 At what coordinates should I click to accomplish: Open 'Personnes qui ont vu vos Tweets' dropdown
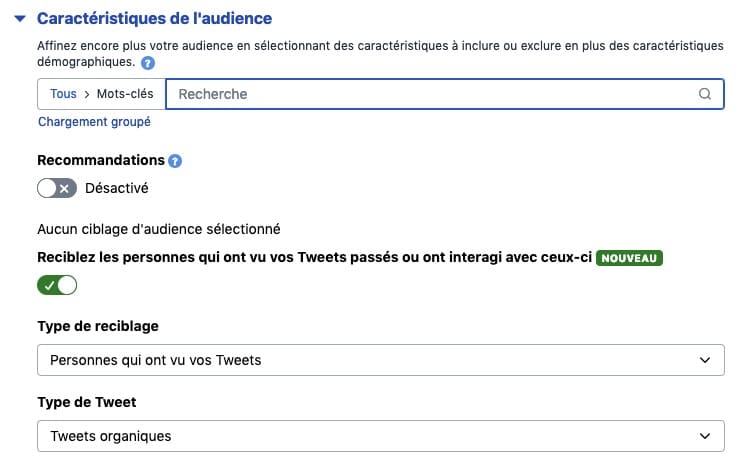[x=380, y=360]
